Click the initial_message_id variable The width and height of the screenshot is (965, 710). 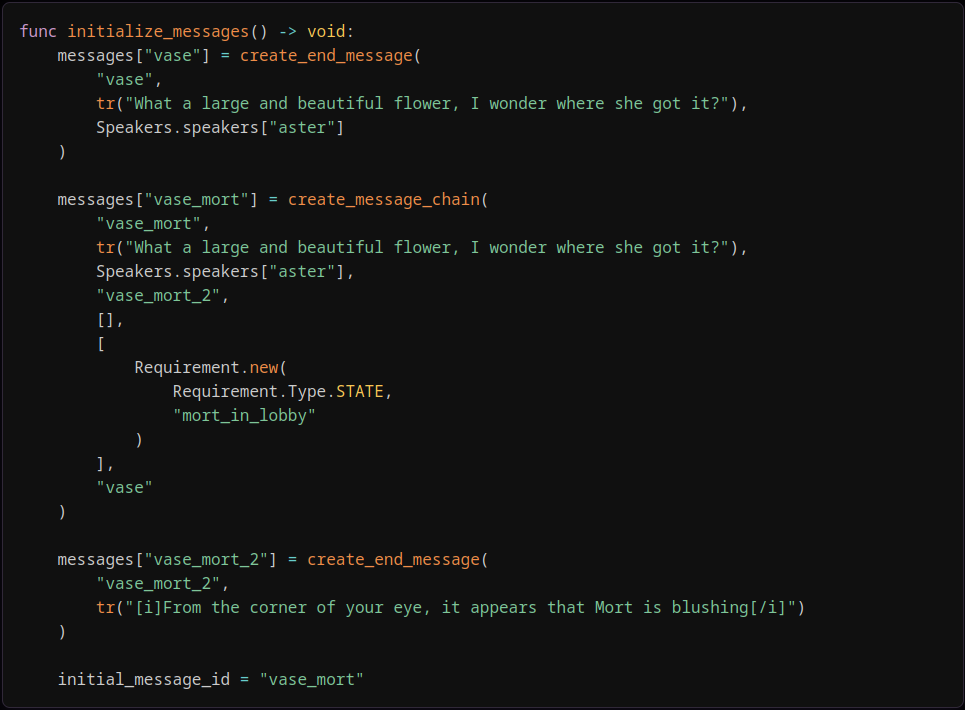144,679
